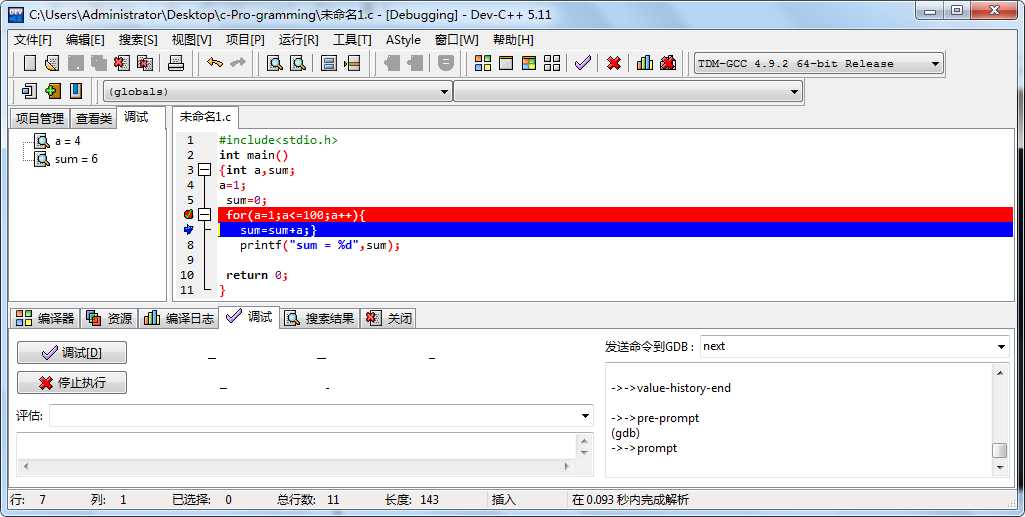Click the printf code on line 8

[320, 245]
